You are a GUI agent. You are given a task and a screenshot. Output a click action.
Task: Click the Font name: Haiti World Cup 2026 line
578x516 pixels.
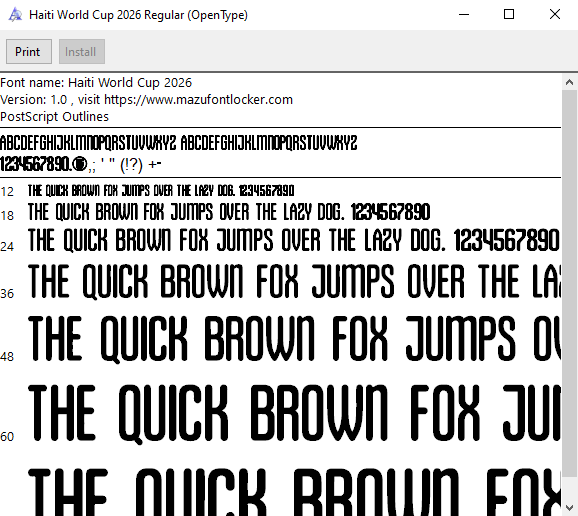[x=96, y=83]
